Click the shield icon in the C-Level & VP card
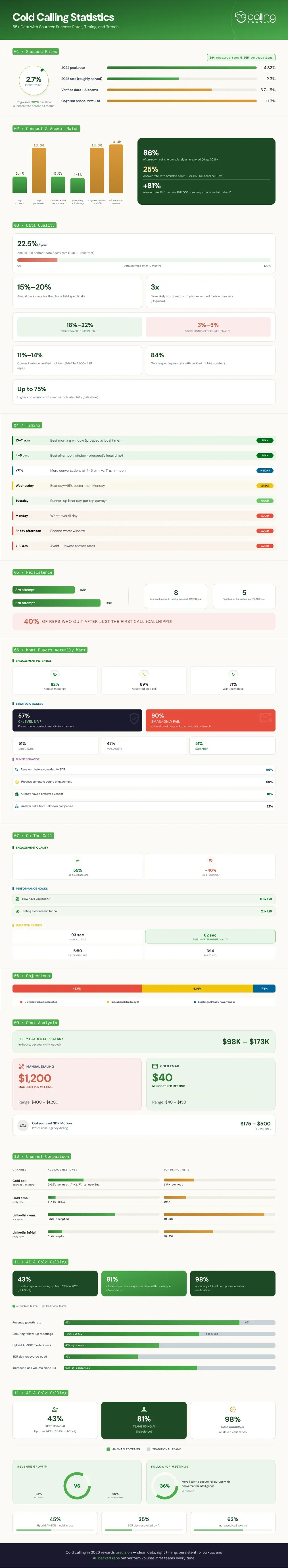The width and height of the screenshot is (288, 1568). [x=134, y=718]
